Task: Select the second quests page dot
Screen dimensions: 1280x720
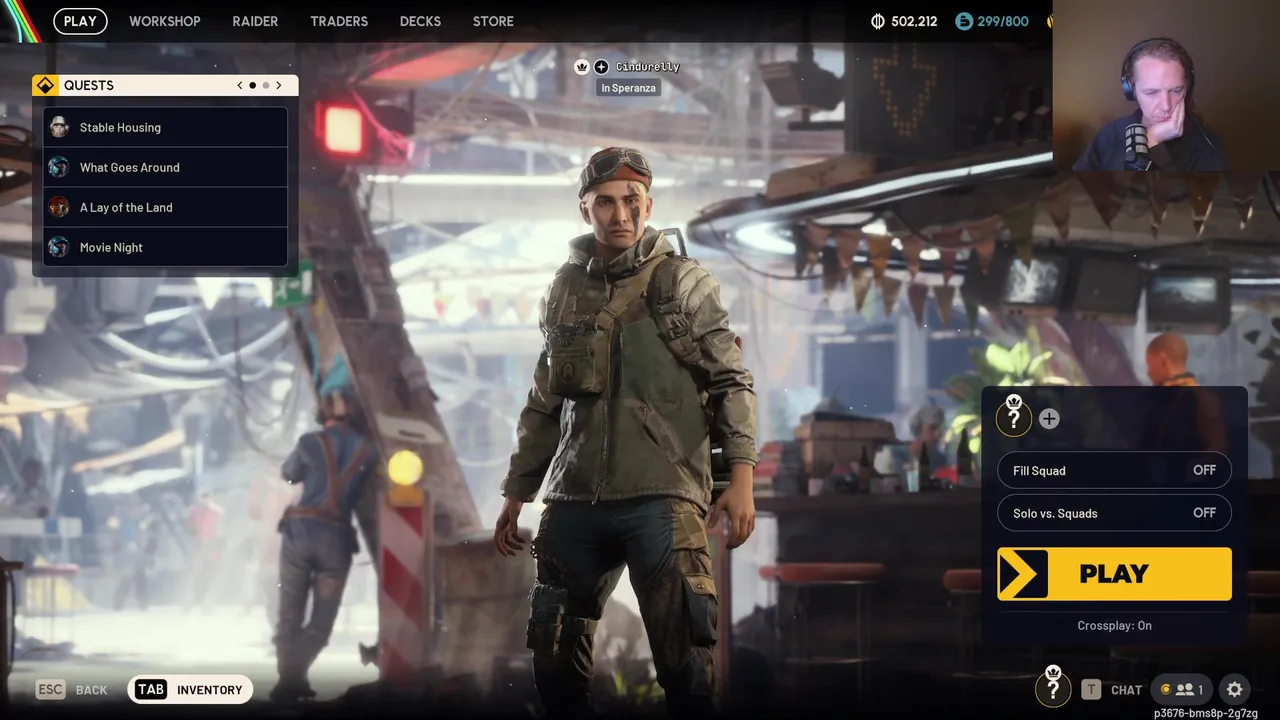Action: [x=265, y=85]
